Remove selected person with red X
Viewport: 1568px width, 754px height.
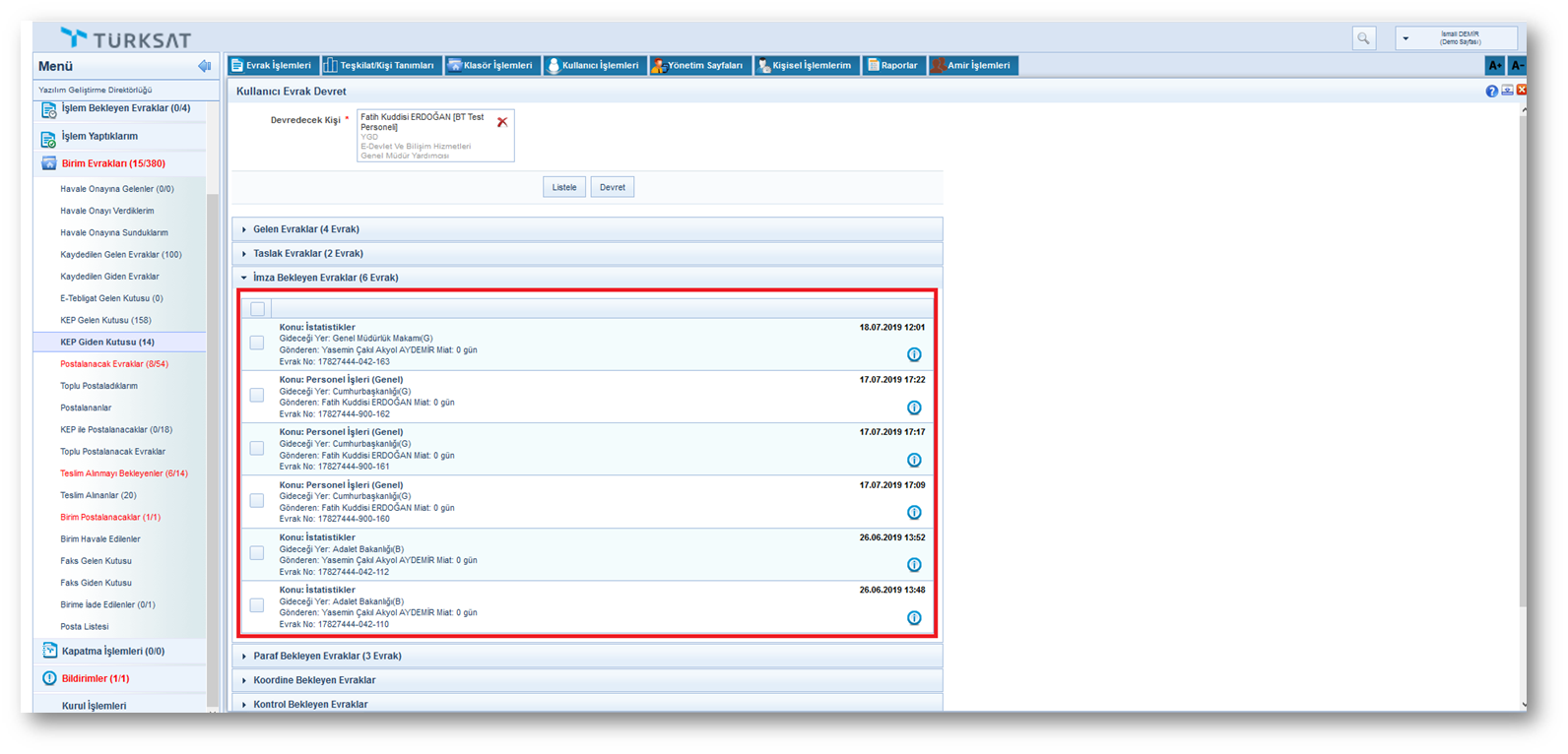[502, 122]
